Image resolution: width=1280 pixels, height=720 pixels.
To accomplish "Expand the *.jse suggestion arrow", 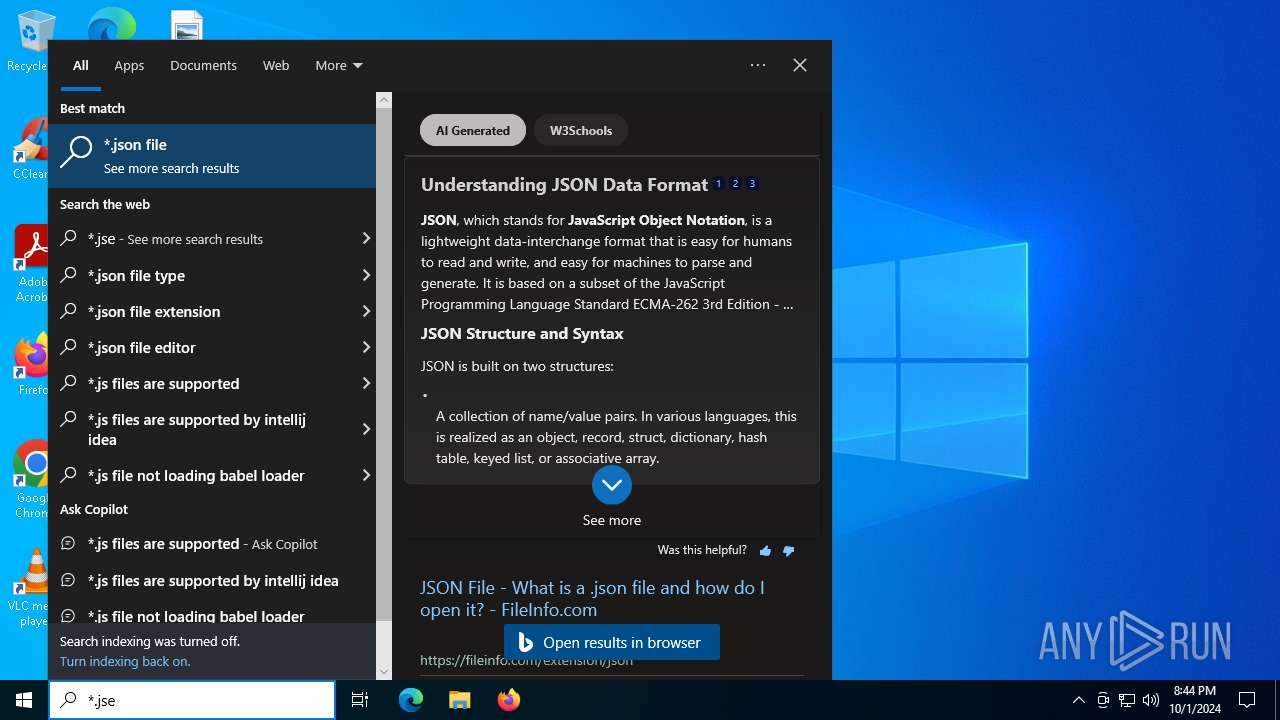I will click(366, 239).
